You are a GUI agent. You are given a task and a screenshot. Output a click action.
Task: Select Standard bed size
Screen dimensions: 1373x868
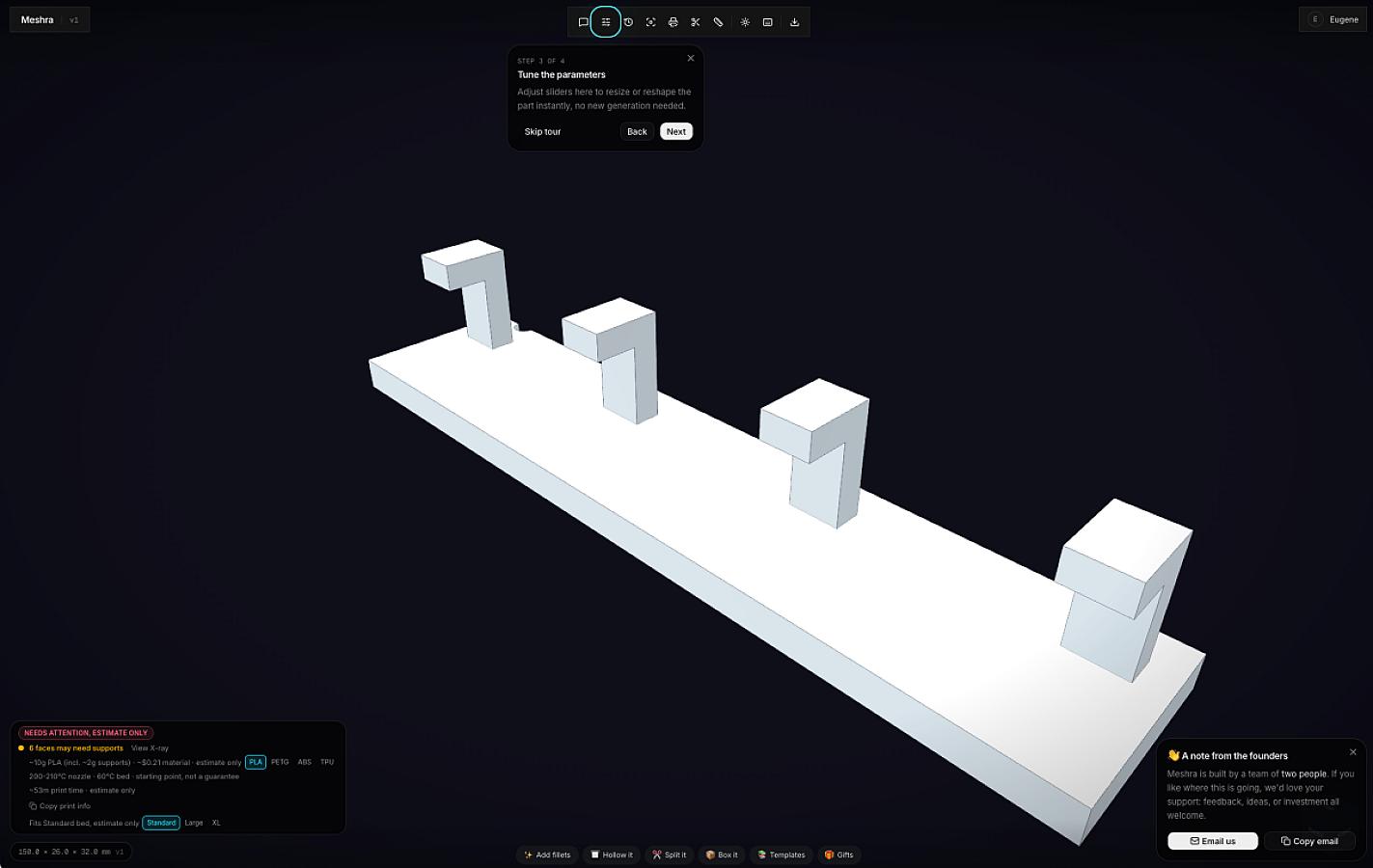[x=161, y=823]
